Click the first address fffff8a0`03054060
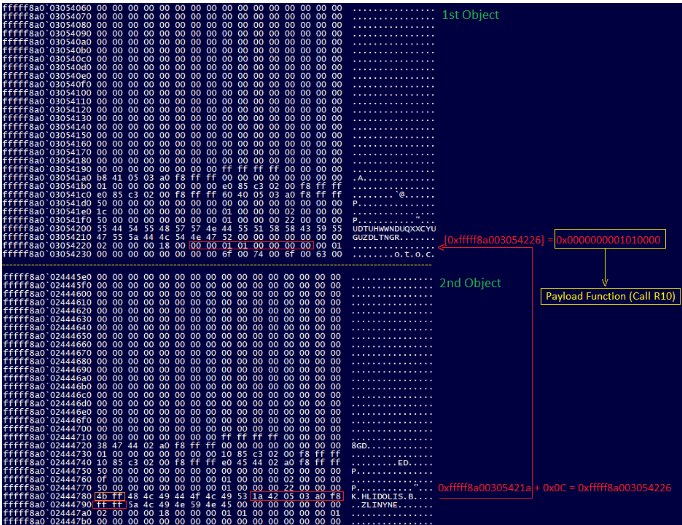This screenshot has height=525, width=682. click(47, 7)
